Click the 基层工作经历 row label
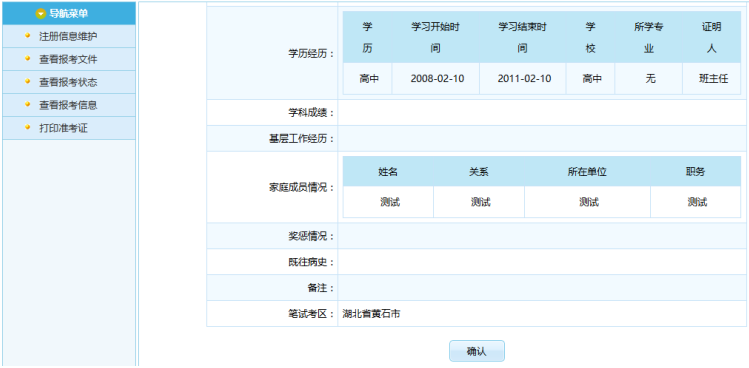 click(301, 139)
